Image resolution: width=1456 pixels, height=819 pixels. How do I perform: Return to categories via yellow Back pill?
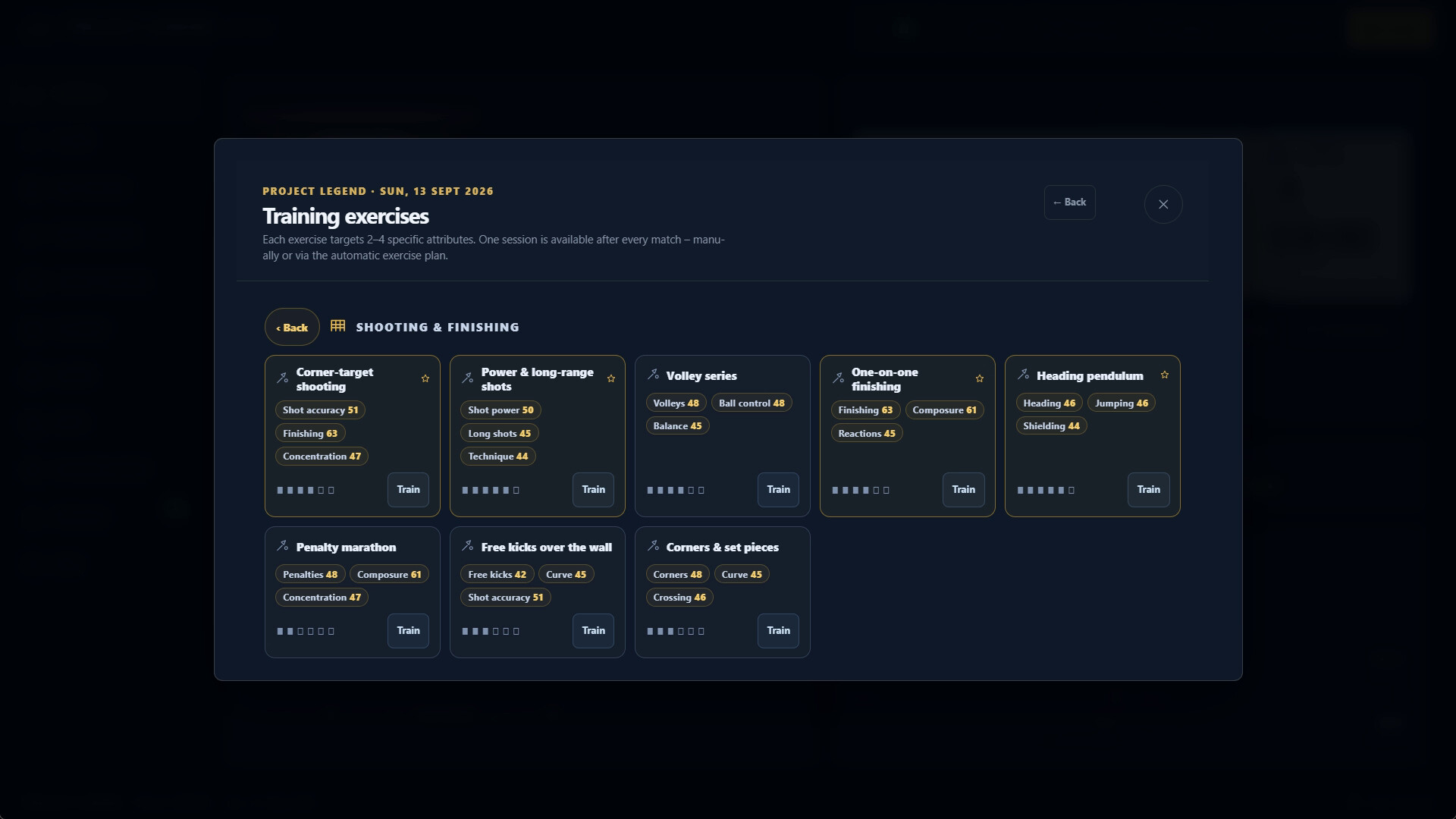coord(292,327)
